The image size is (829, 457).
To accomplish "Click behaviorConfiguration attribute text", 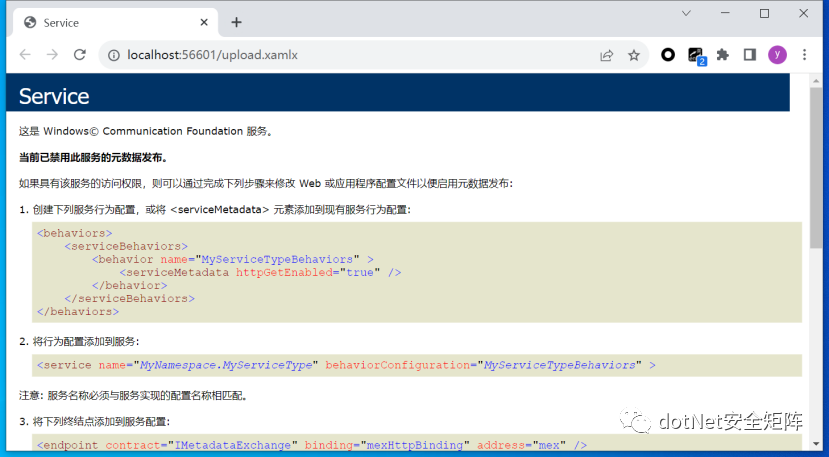I will tap(398, 365).
